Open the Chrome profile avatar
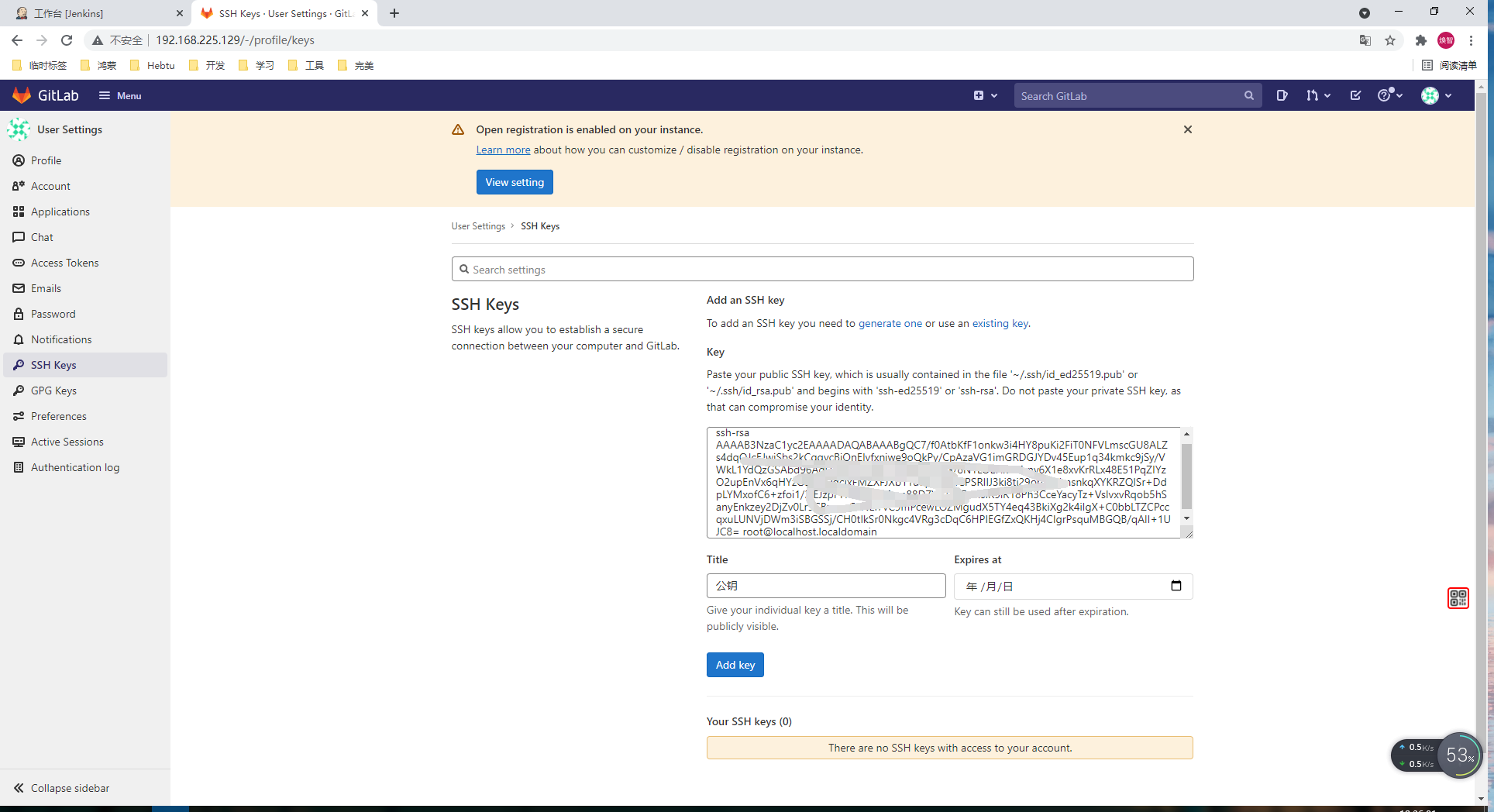The height and width of the screenshot is (812, 1494). click(x=1446, y=40)
